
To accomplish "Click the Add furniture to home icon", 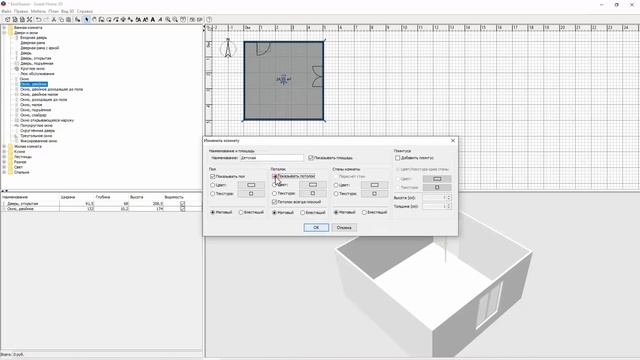I will click(x=78, y=19).
